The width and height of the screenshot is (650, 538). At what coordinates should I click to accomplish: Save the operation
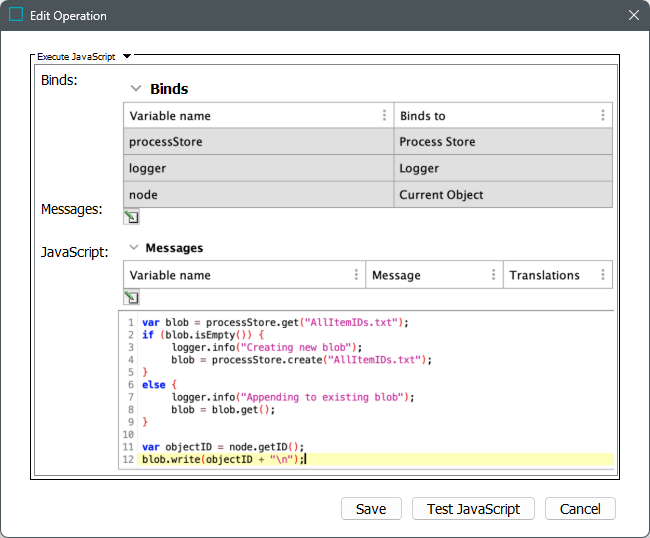(371, 509)
